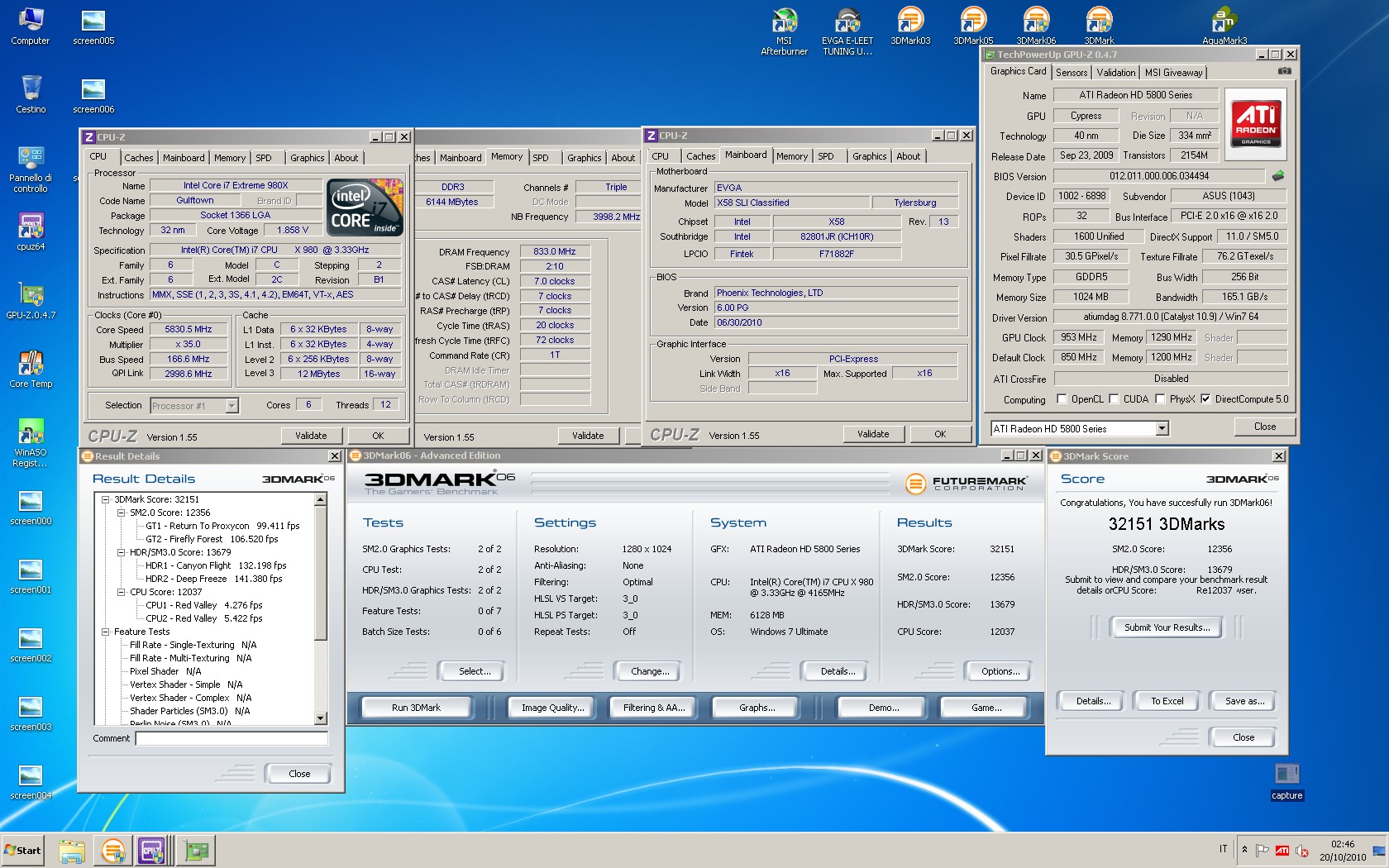Open capture icon on desktop
1389x868 pixels.
point(1286,781)
